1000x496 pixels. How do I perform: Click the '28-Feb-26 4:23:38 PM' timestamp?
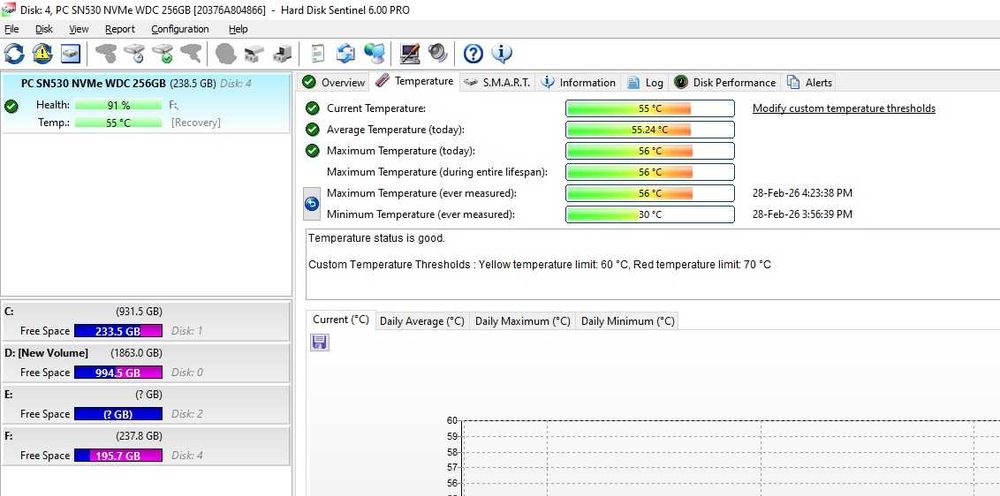tap(802, 193)
